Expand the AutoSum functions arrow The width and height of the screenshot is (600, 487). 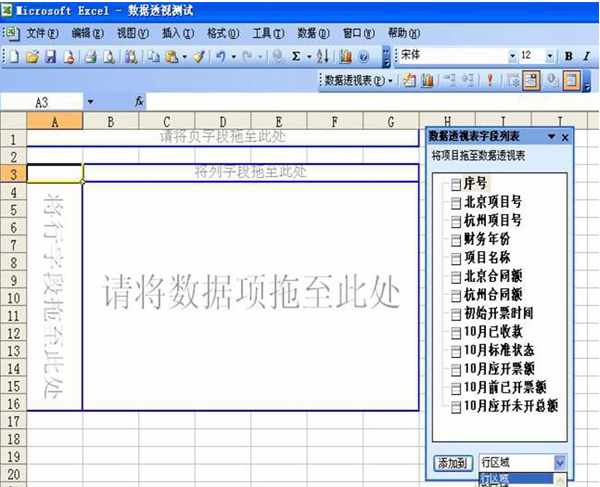(x=309, y=57)
